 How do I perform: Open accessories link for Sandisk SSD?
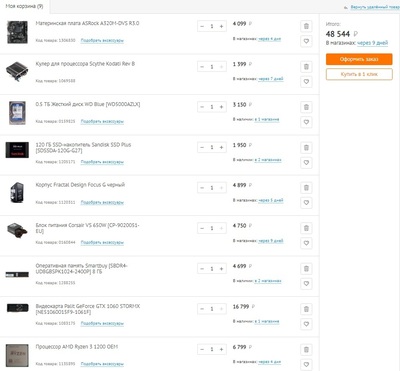click(x=102, y=162)
